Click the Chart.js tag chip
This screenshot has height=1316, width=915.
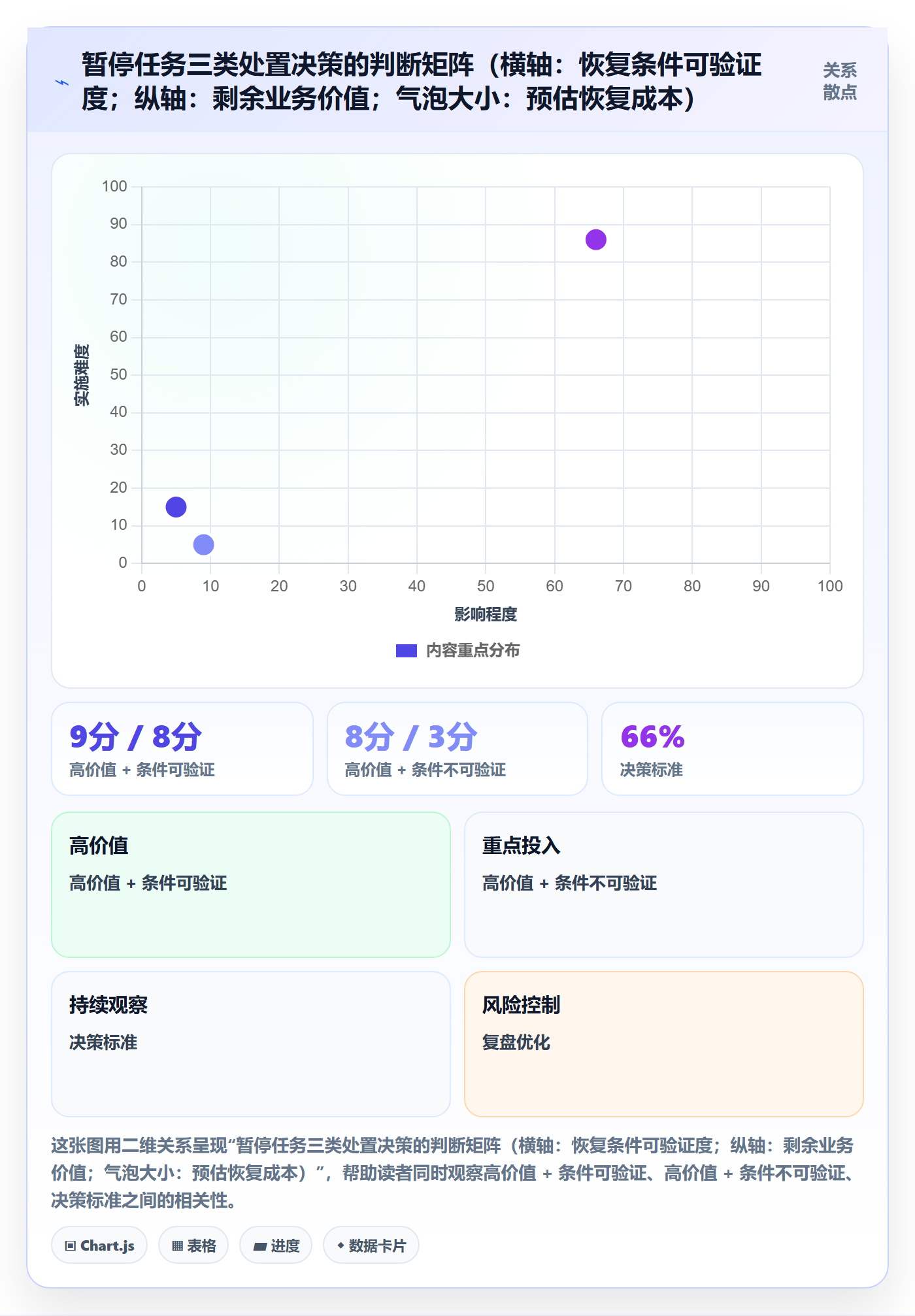(99, 1245)
